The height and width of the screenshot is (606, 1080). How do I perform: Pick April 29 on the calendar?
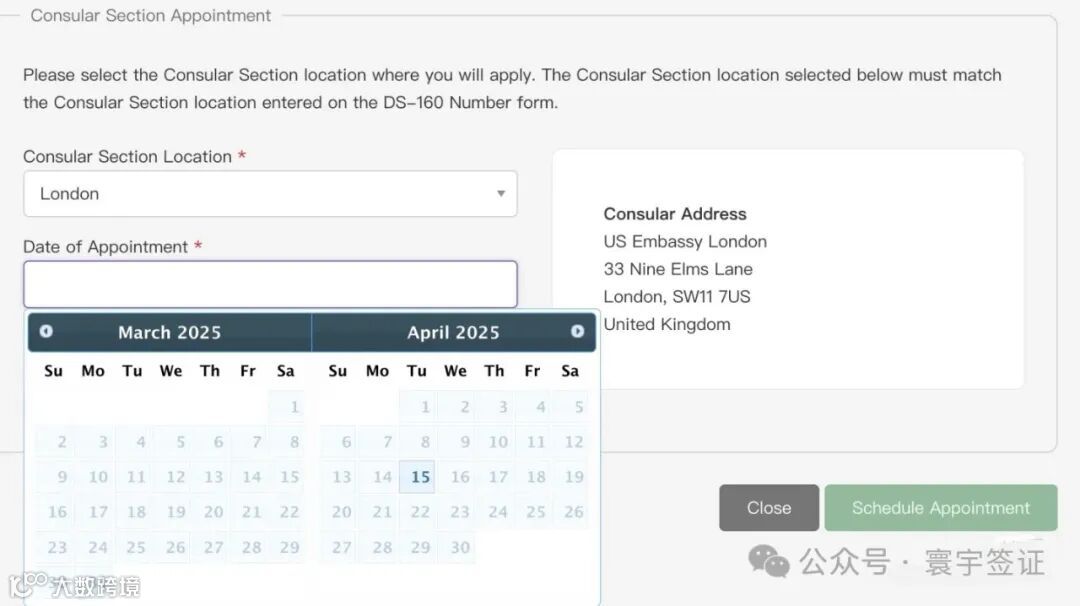420,547
